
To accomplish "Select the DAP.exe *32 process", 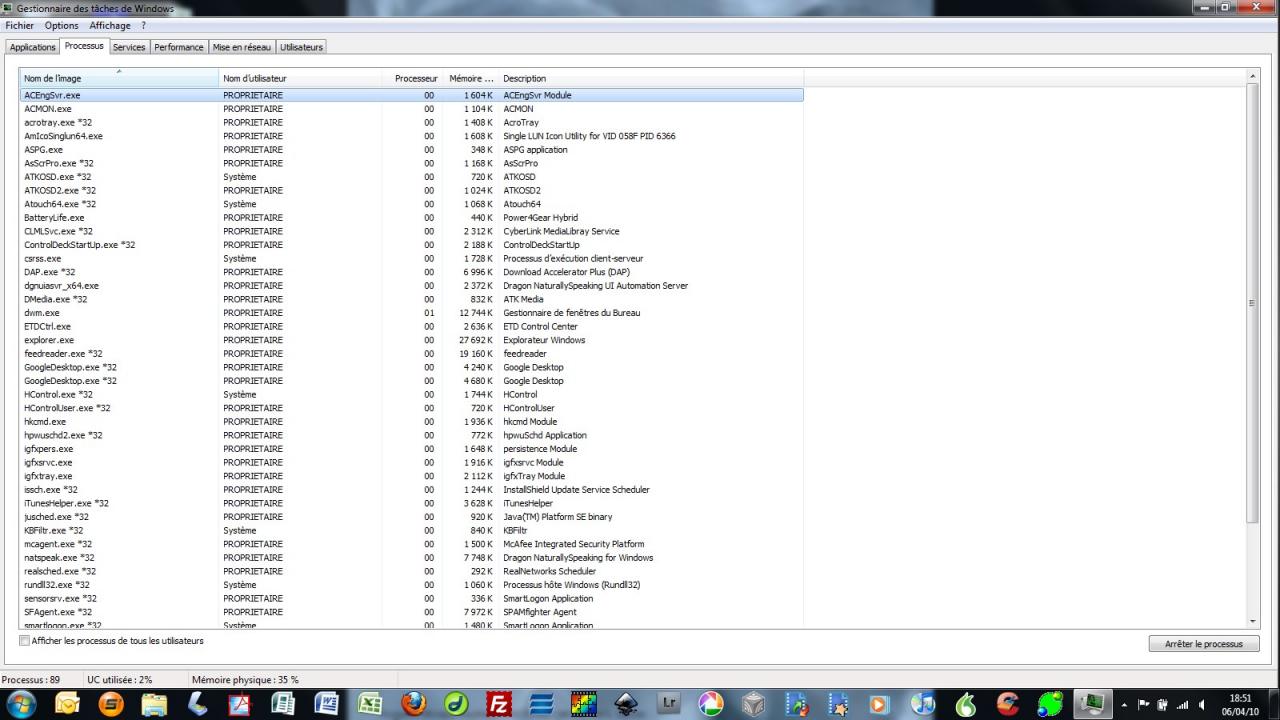I will pyautogui.click(x=411, y=272).
